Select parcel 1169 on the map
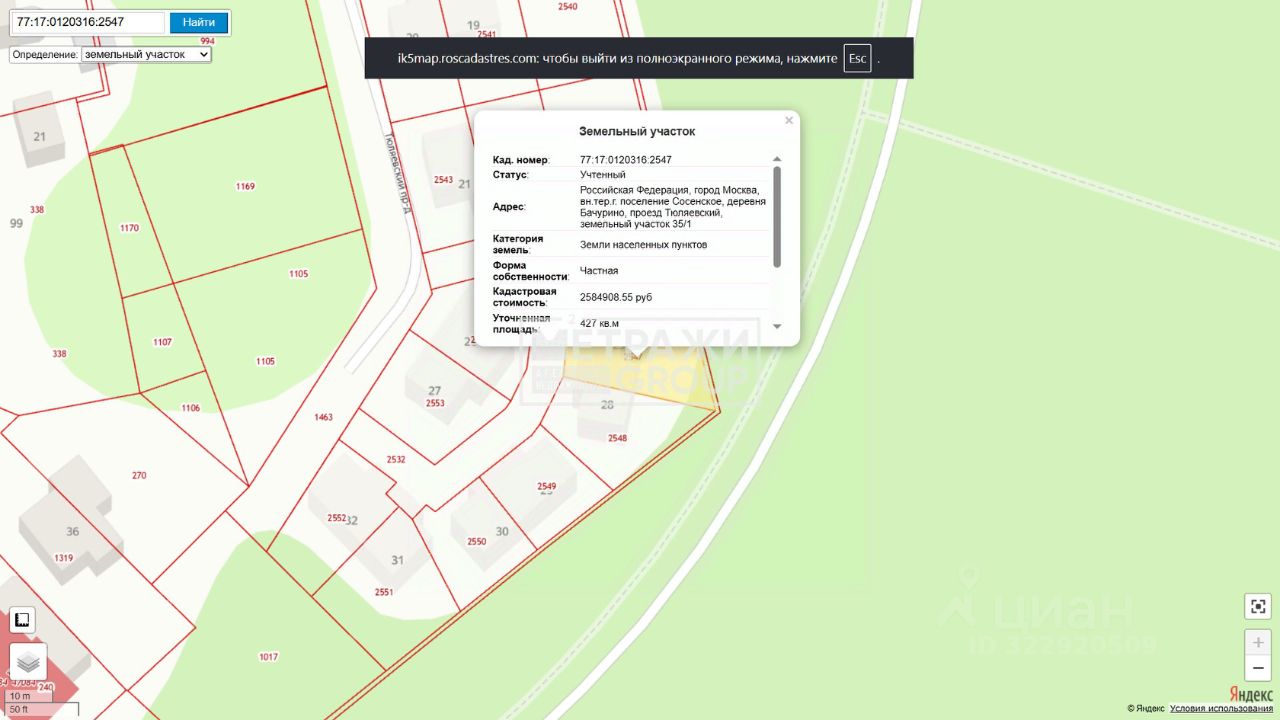Image resolution: width=1280 pixels, height=720 pixels. point(245,186)
